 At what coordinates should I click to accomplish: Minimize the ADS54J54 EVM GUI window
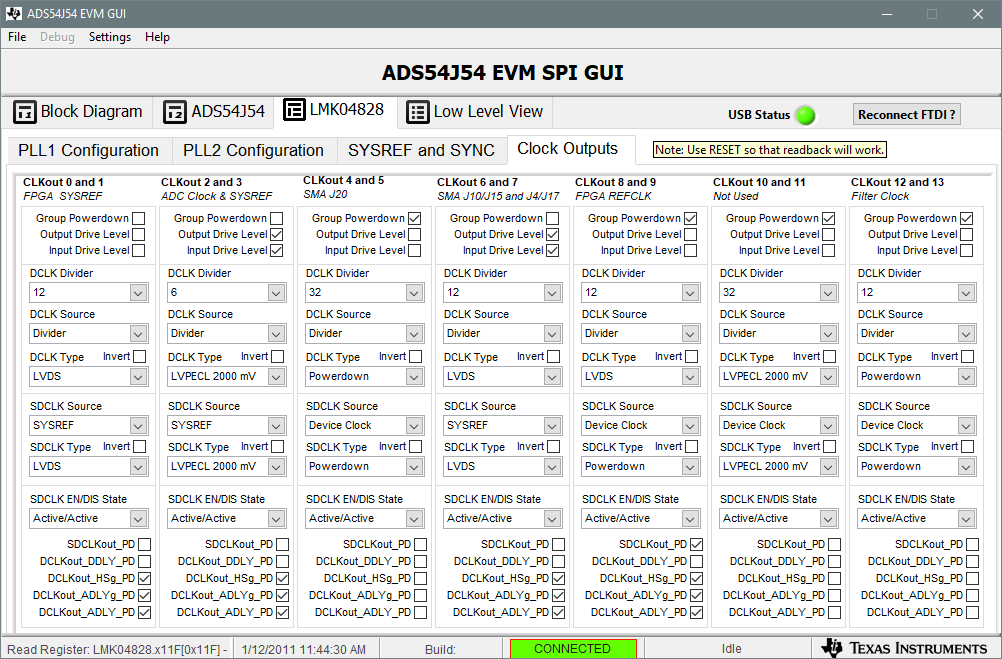(886, 14)
